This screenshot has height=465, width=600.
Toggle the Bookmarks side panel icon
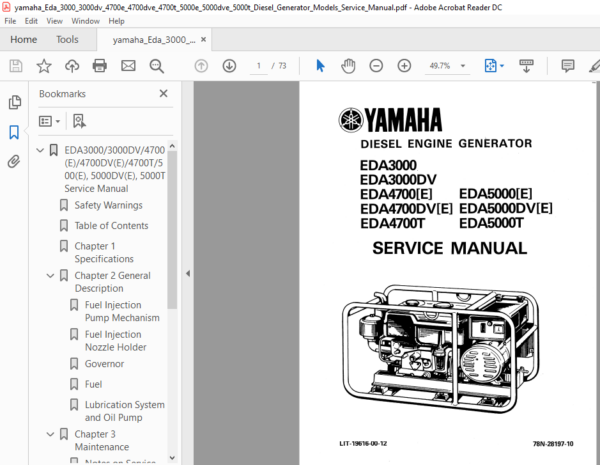coord(14,132)
